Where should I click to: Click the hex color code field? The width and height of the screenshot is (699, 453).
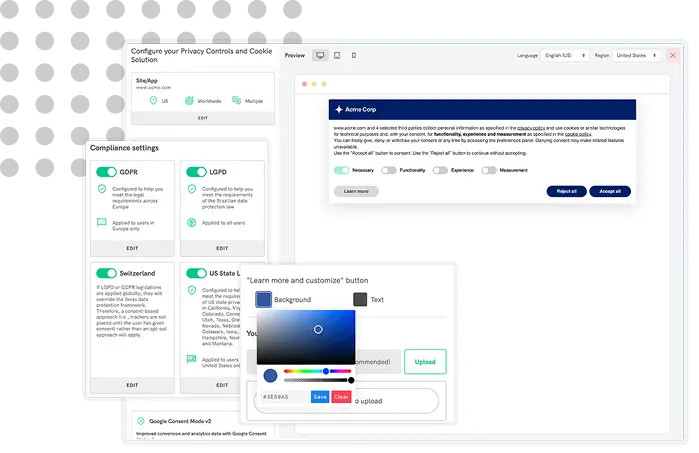click(282, 397)
